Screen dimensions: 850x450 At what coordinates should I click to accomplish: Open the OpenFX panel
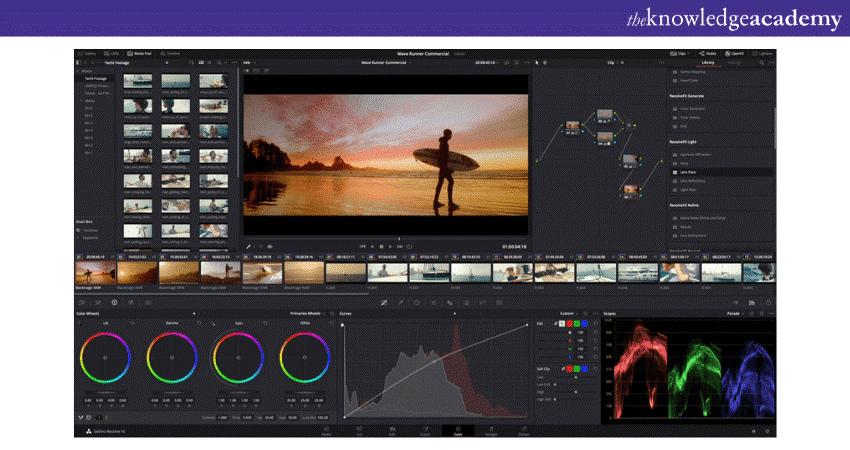[736, 53]
